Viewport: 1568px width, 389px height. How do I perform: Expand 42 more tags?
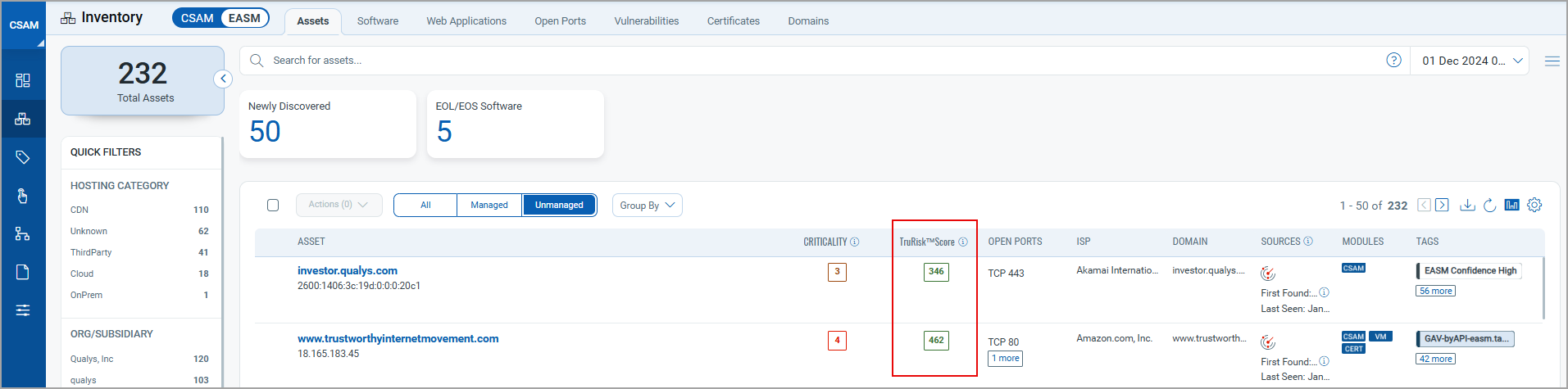pyautogui.click(x=1436, y=359)
